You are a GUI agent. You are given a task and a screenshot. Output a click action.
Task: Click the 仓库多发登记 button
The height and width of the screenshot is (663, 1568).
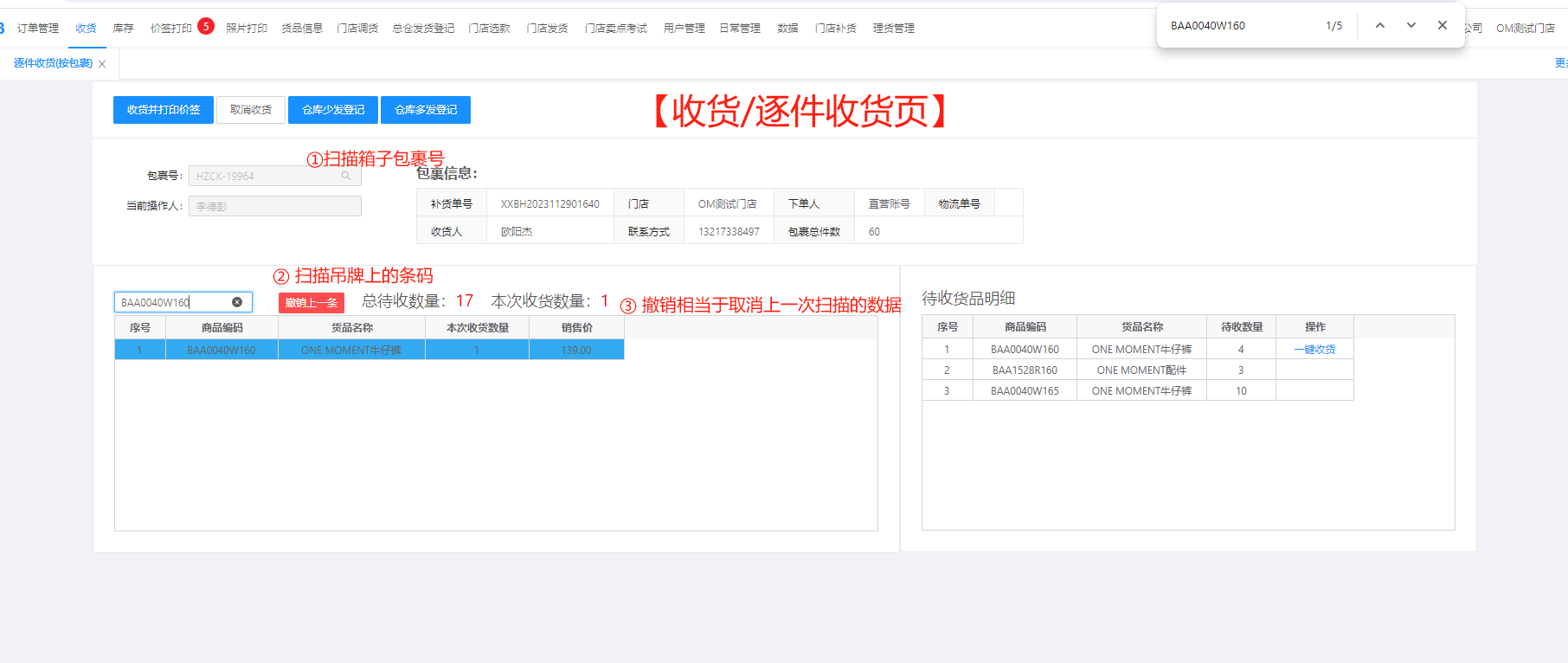(426, 110)
